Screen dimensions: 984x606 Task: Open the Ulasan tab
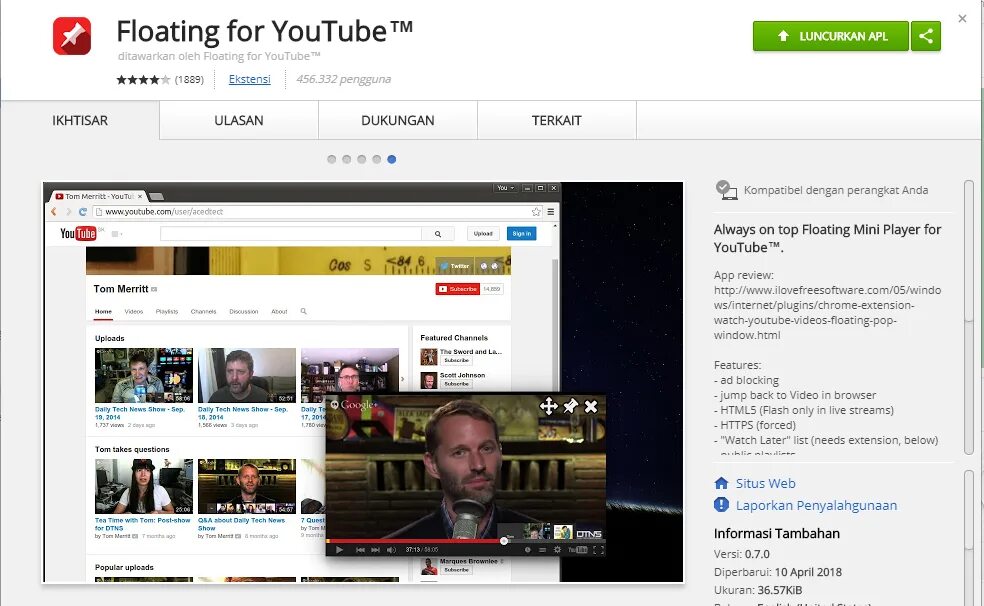(x=238, y=120)
